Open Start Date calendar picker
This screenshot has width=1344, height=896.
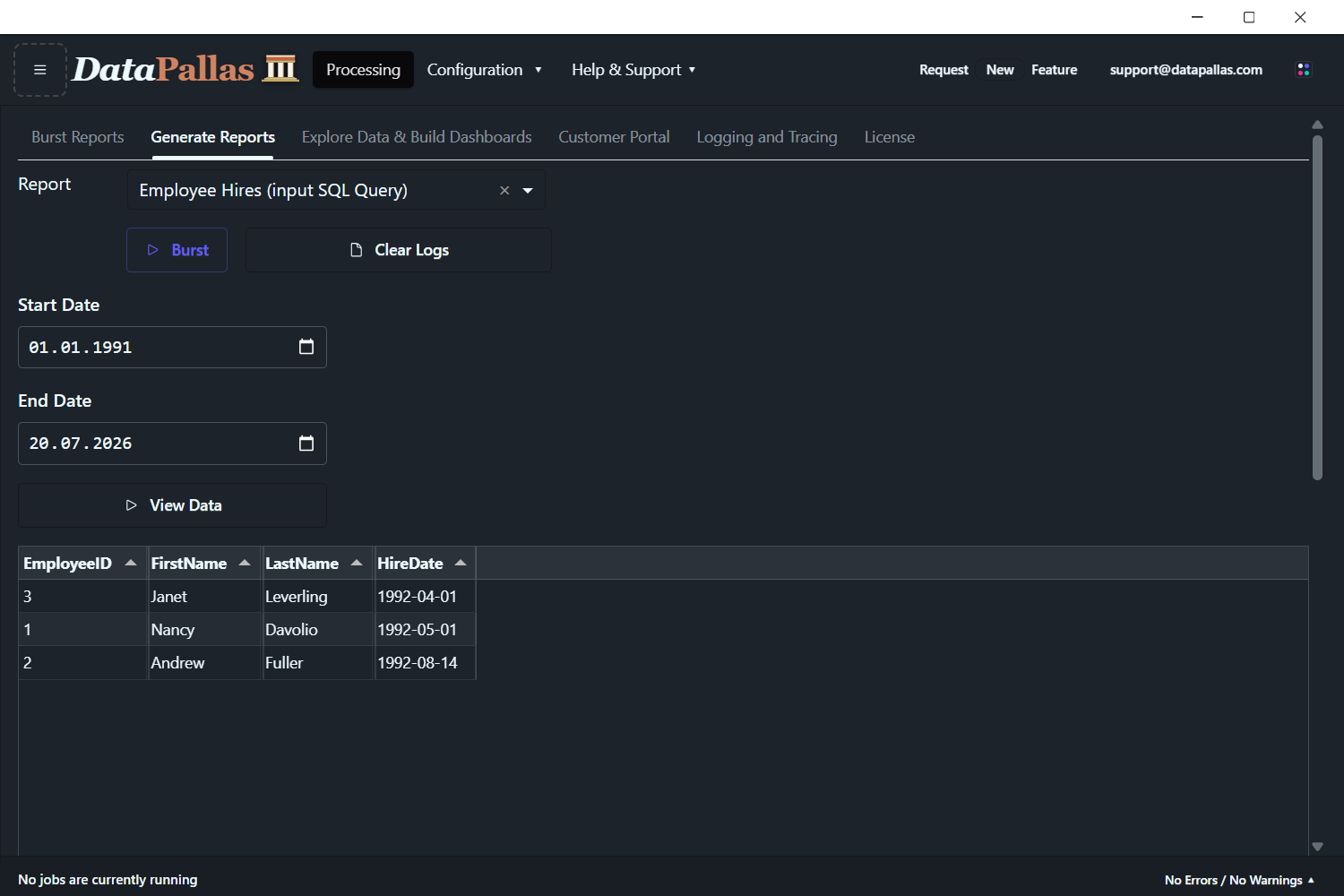coord(306,347)
